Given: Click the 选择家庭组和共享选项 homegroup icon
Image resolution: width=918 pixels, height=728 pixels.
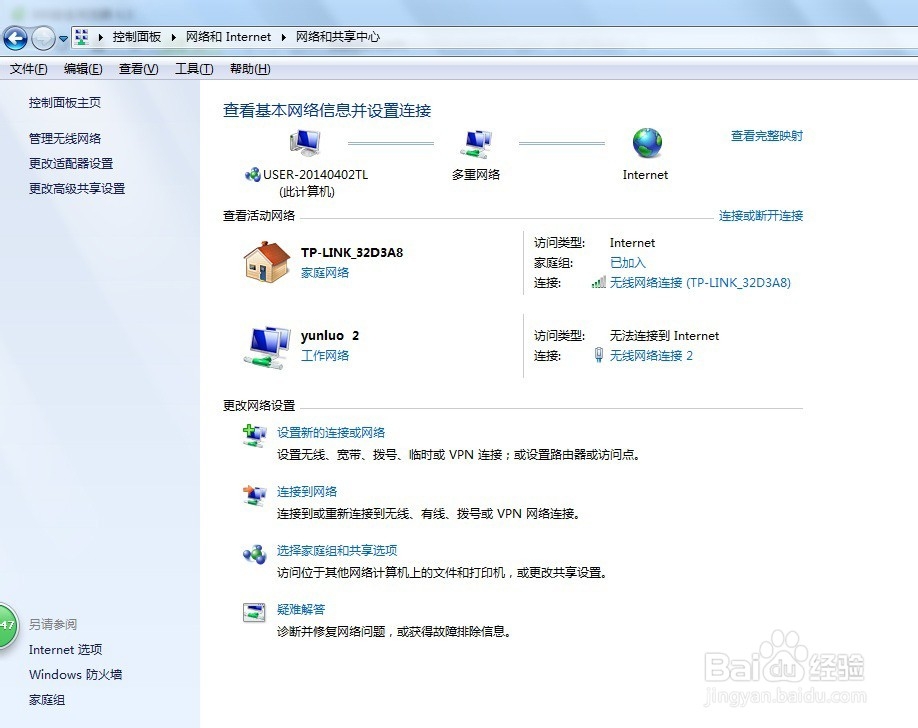Looking at the screenshot, I should point(254,555).
